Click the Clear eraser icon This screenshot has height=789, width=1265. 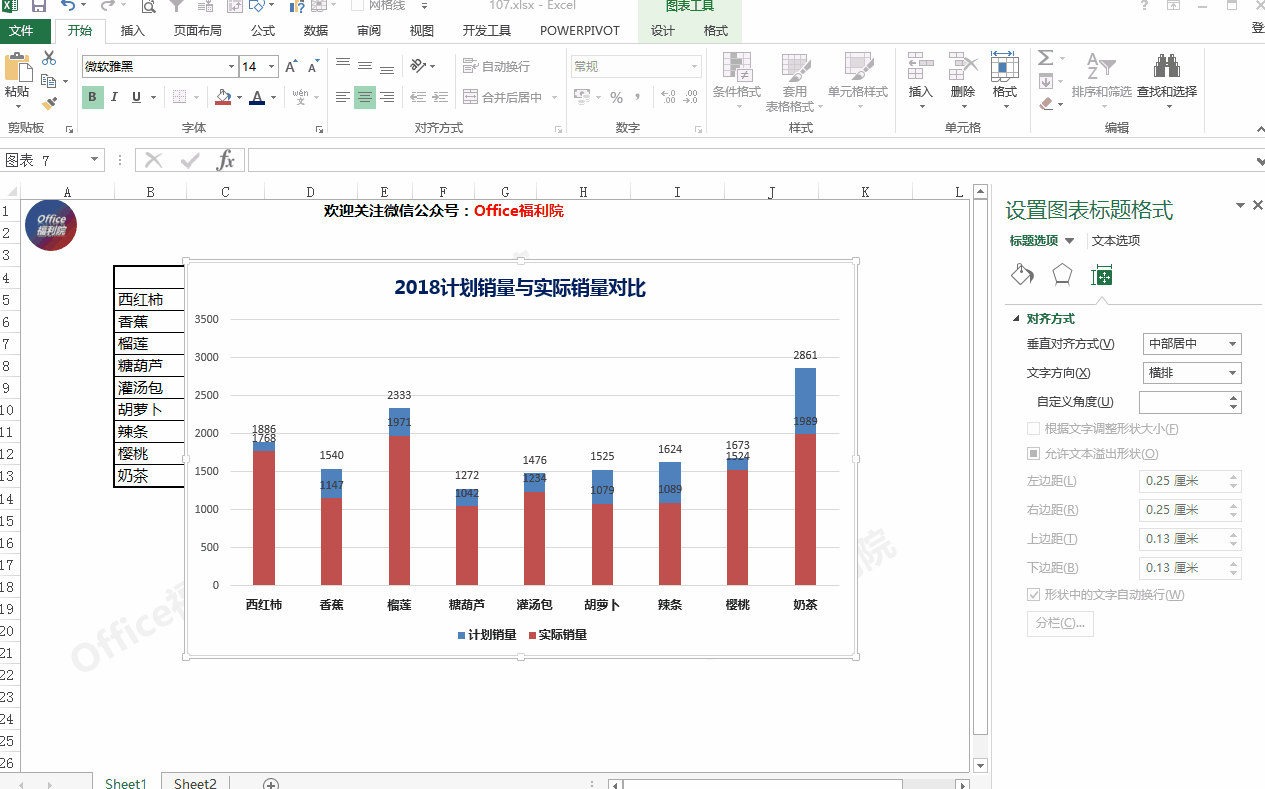(1045, 102)
